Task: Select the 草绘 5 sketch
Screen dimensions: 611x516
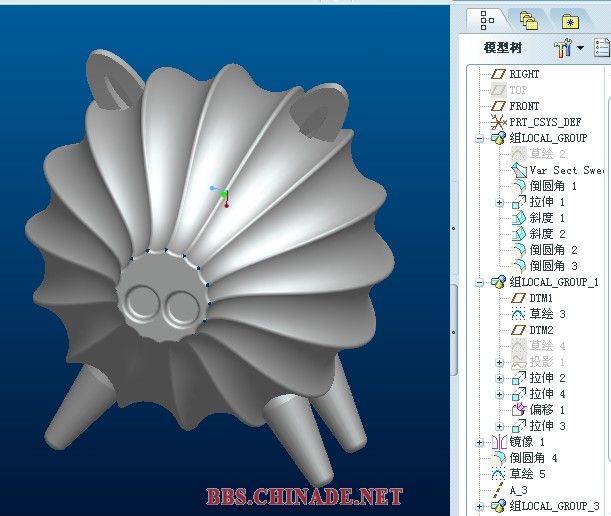Action: 518,474
